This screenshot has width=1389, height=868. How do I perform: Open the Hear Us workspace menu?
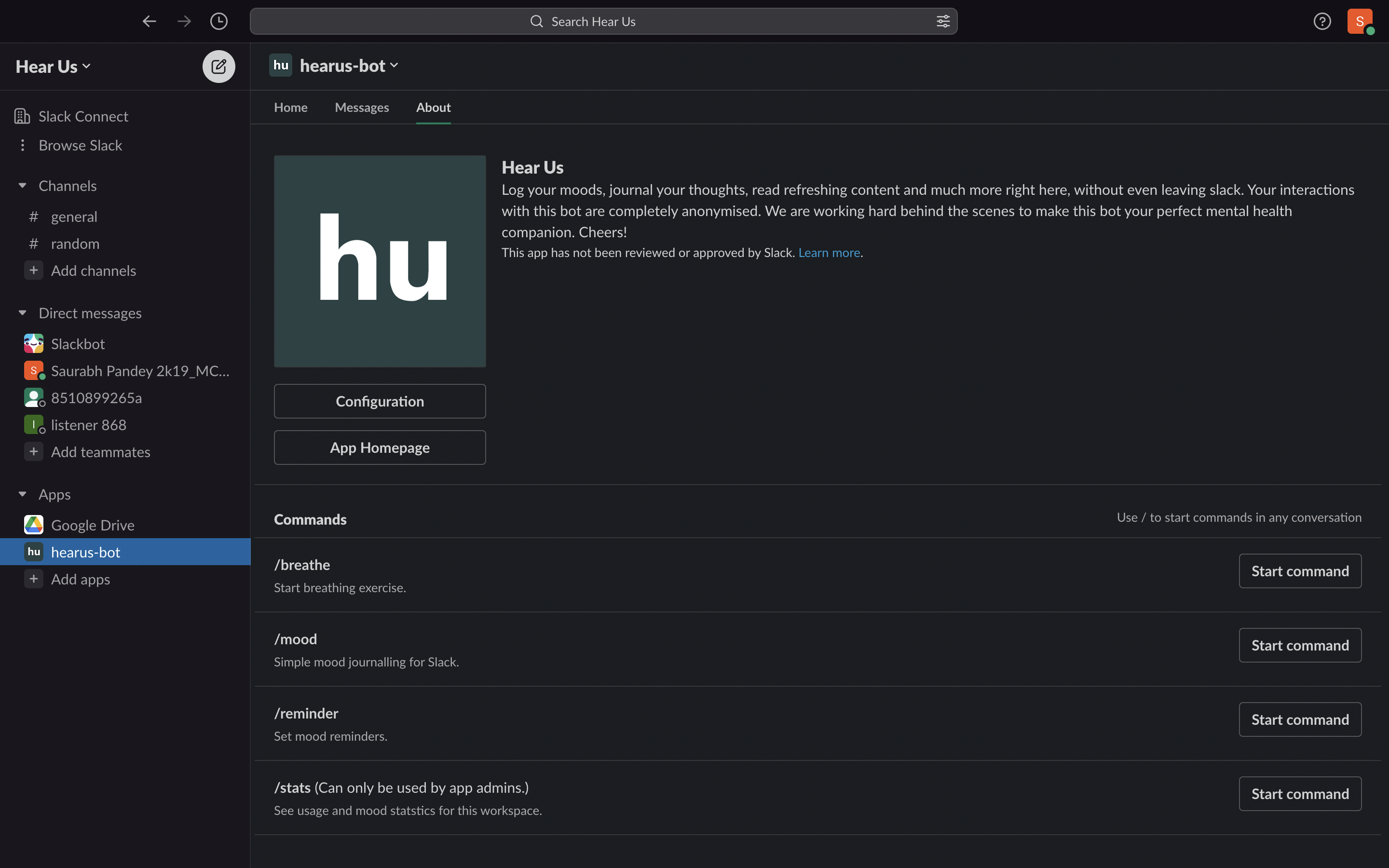(54, 67)
